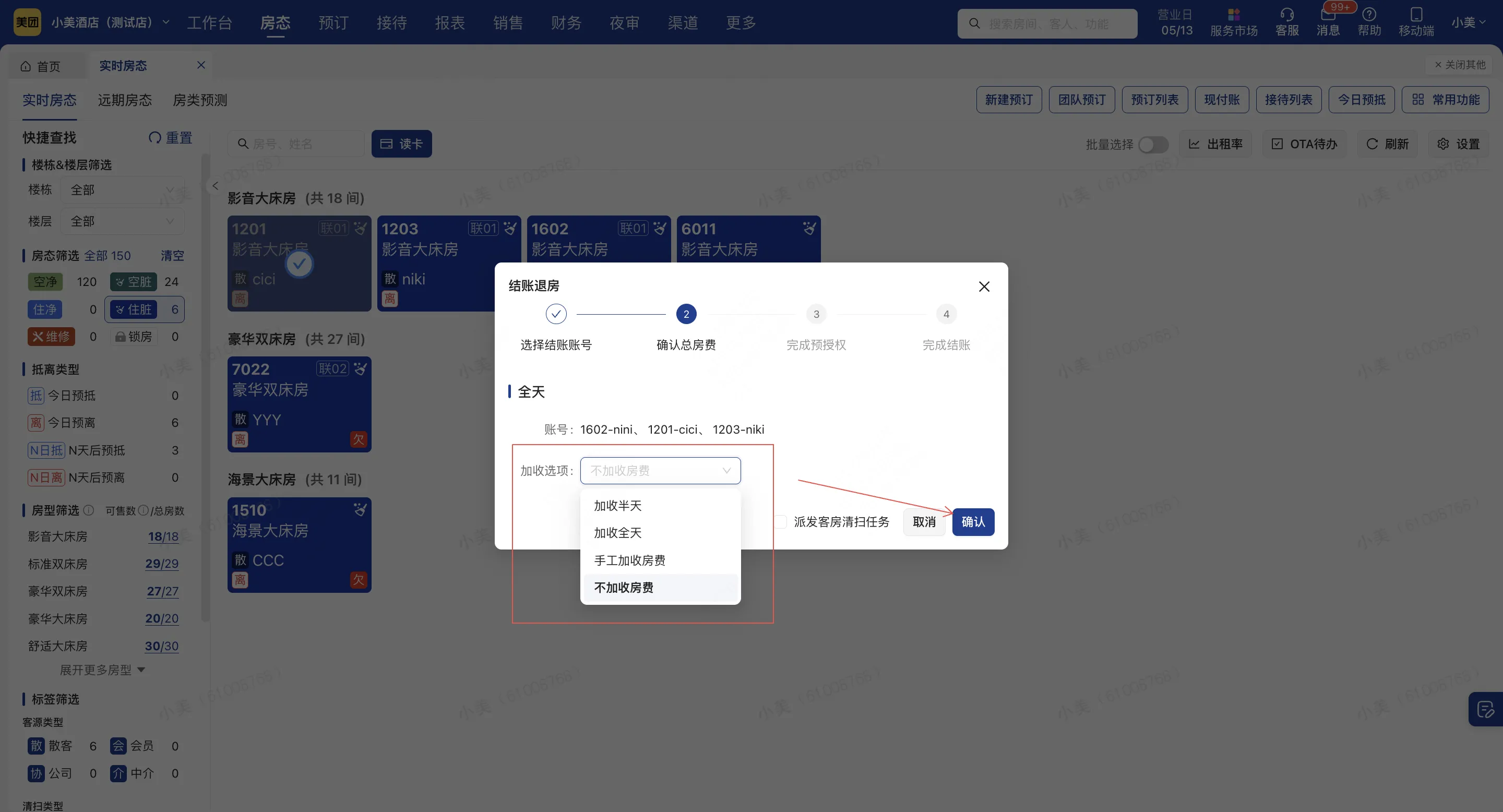This screenshot has height=812, width=1503.
Task: Switch to the 远期房态 tab
Action: [x=125, y=100]
